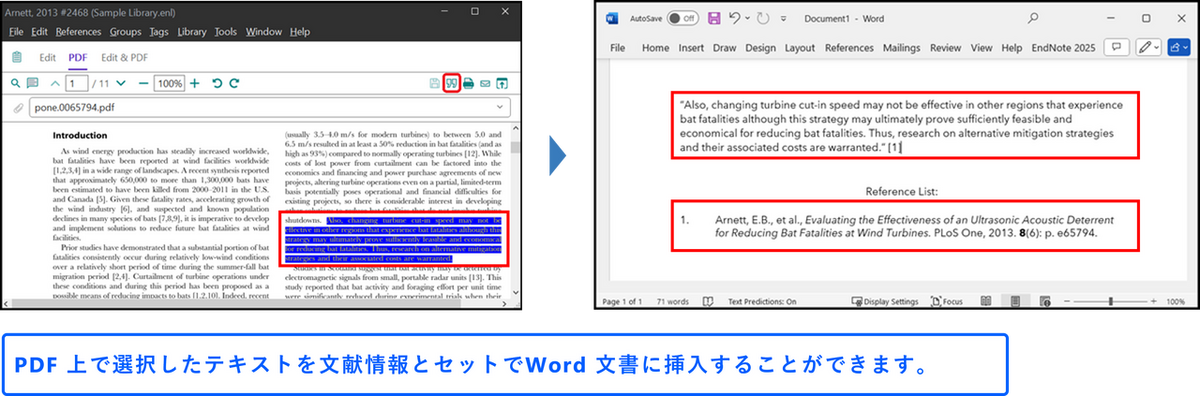This screenshot has width=1200, height=396.
Task: Open the File menu in EndNote
Action: point(17,32)
